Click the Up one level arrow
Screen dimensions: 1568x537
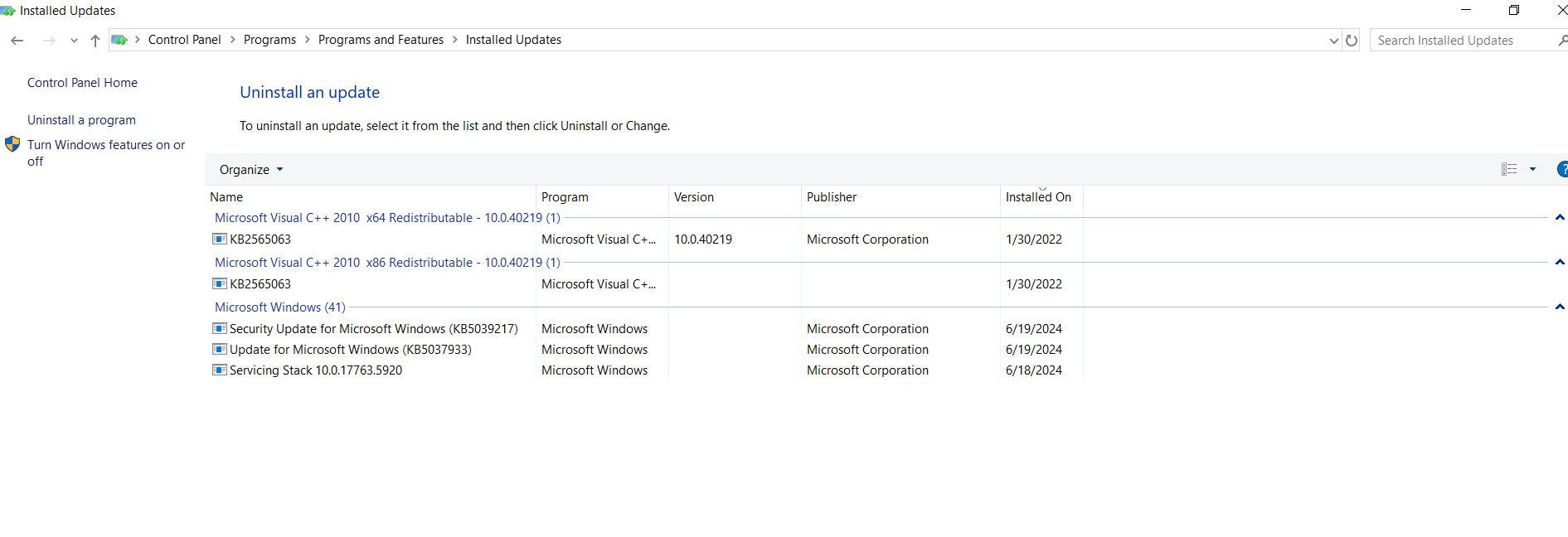(x=95, y=41)
